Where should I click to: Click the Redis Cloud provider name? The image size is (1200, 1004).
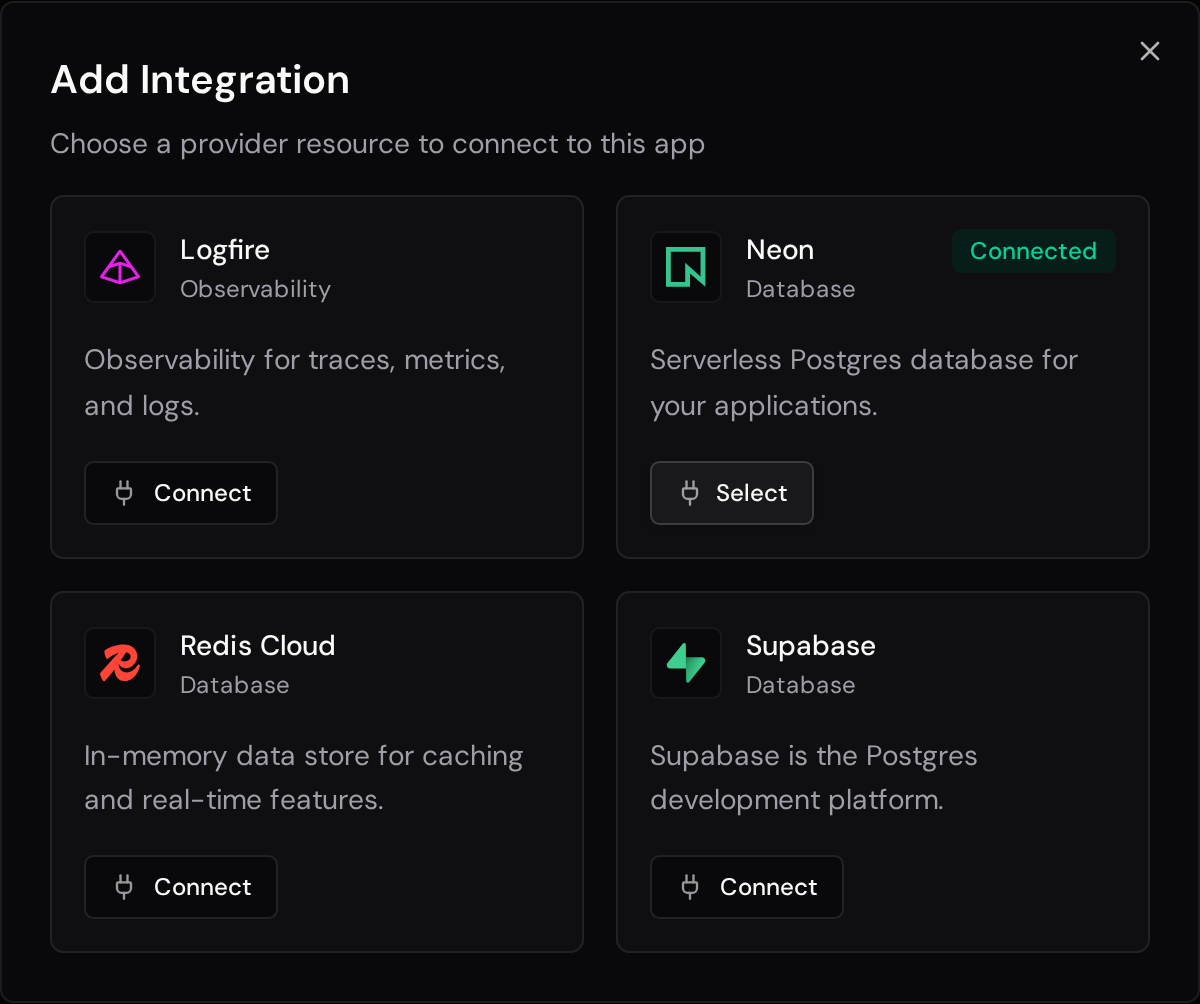[x=258, y=646]
